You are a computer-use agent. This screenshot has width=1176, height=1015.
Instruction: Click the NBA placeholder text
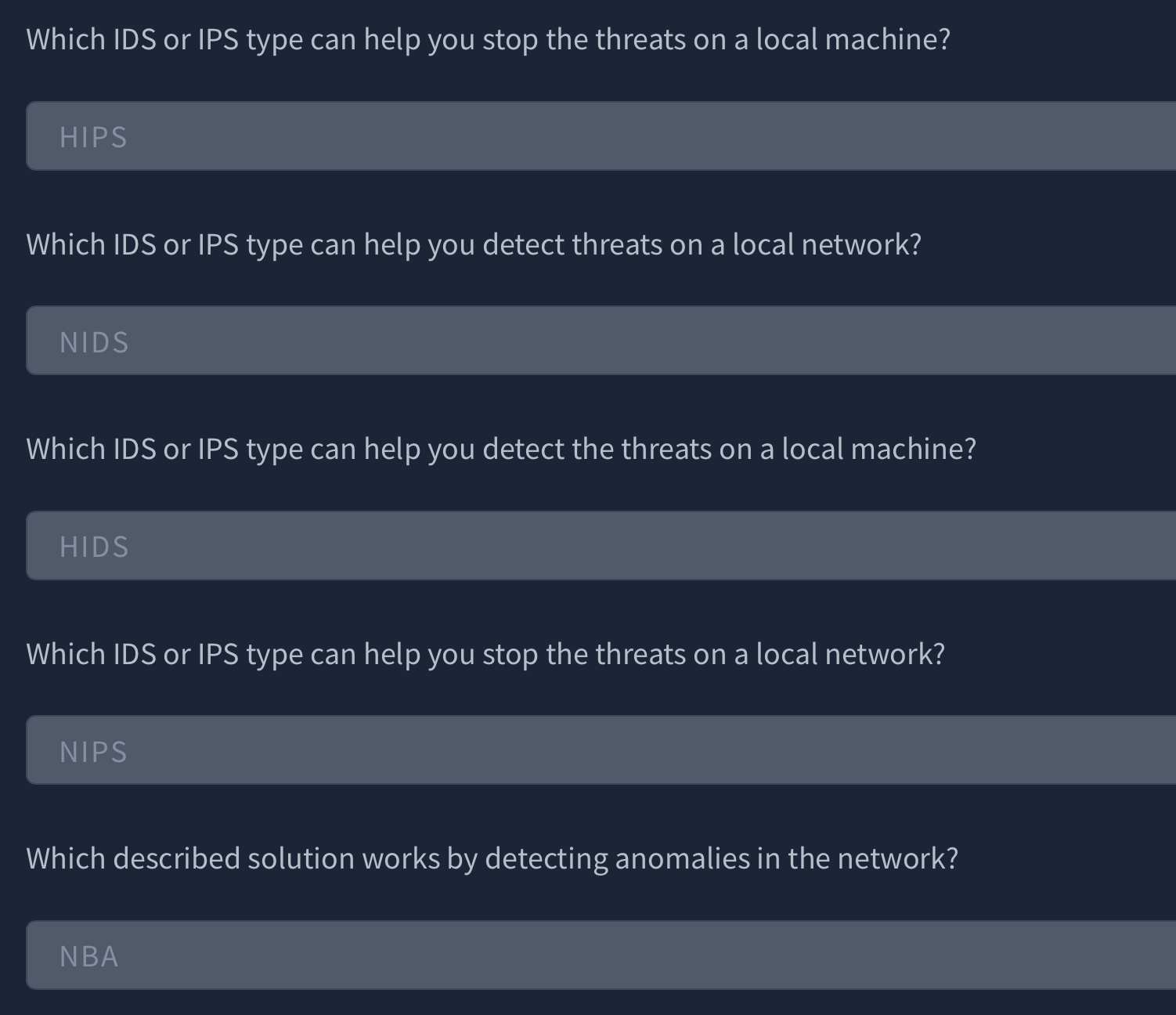tap(89, 957)
